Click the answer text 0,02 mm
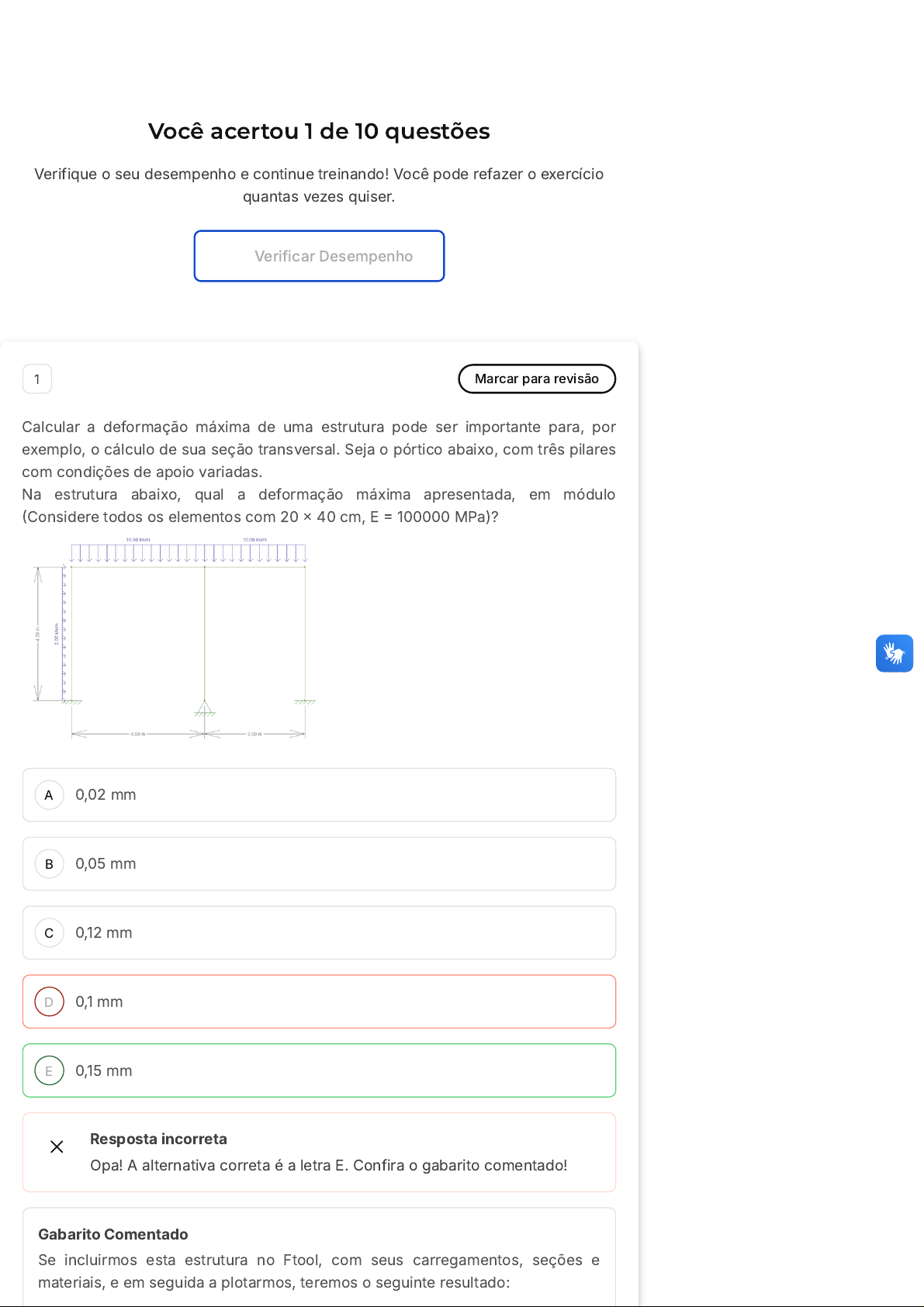Screen dimensions: 924x1307 coord(106,795)
